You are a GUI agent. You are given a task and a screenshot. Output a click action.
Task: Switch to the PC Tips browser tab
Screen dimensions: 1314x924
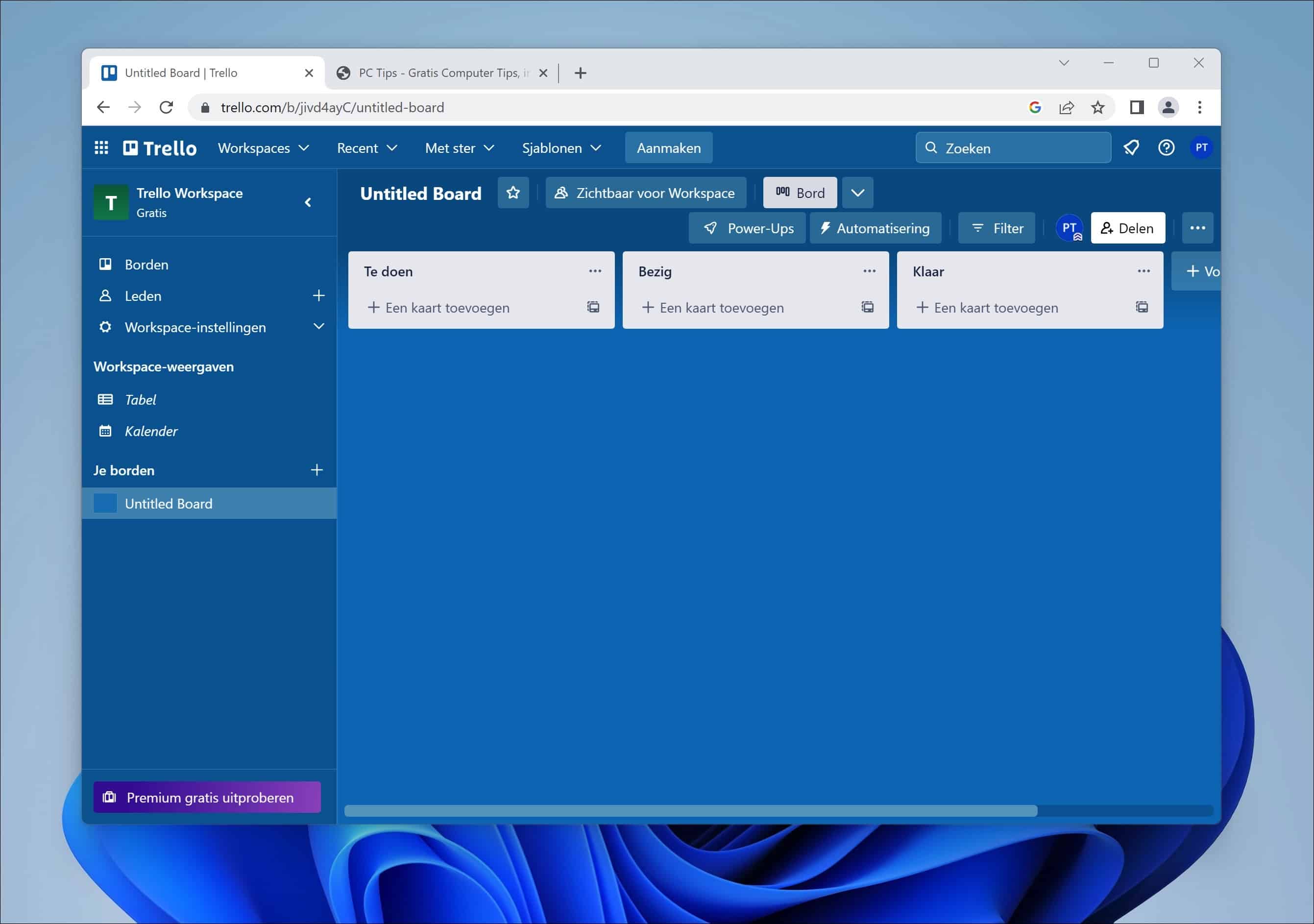439,73
